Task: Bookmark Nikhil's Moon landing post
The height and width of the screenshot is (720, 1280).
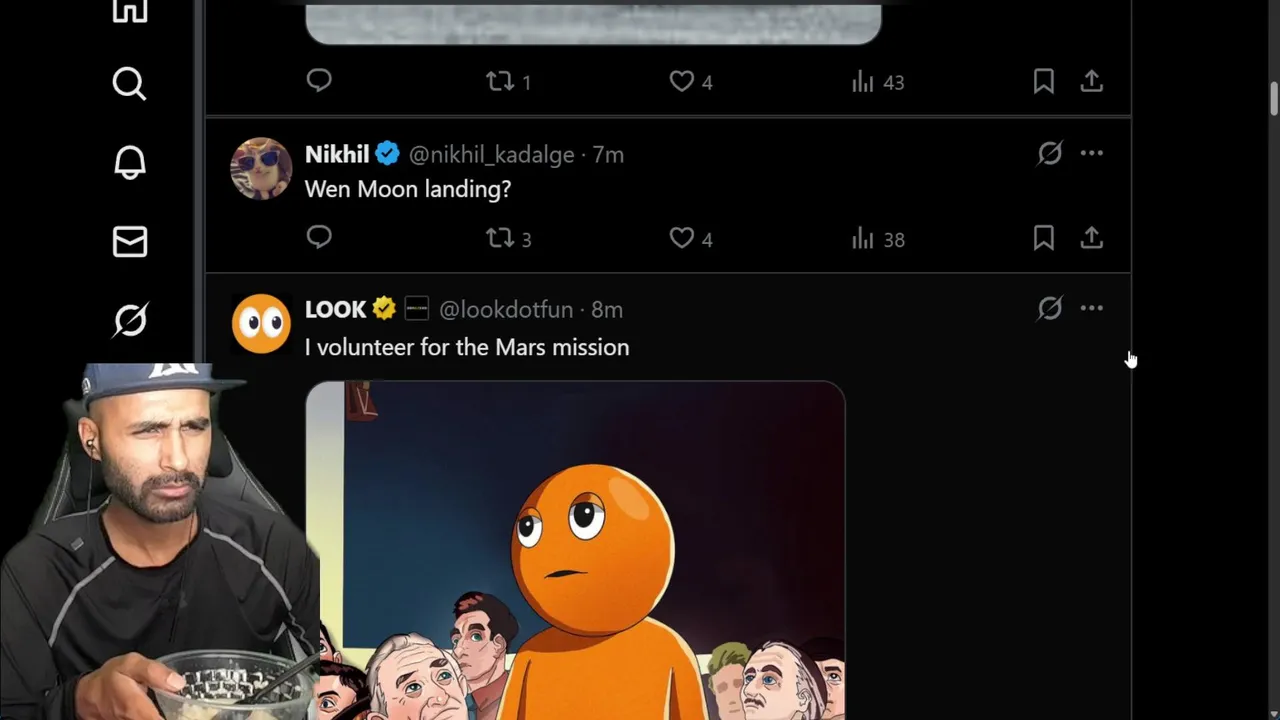Action: pos(1043,238)
